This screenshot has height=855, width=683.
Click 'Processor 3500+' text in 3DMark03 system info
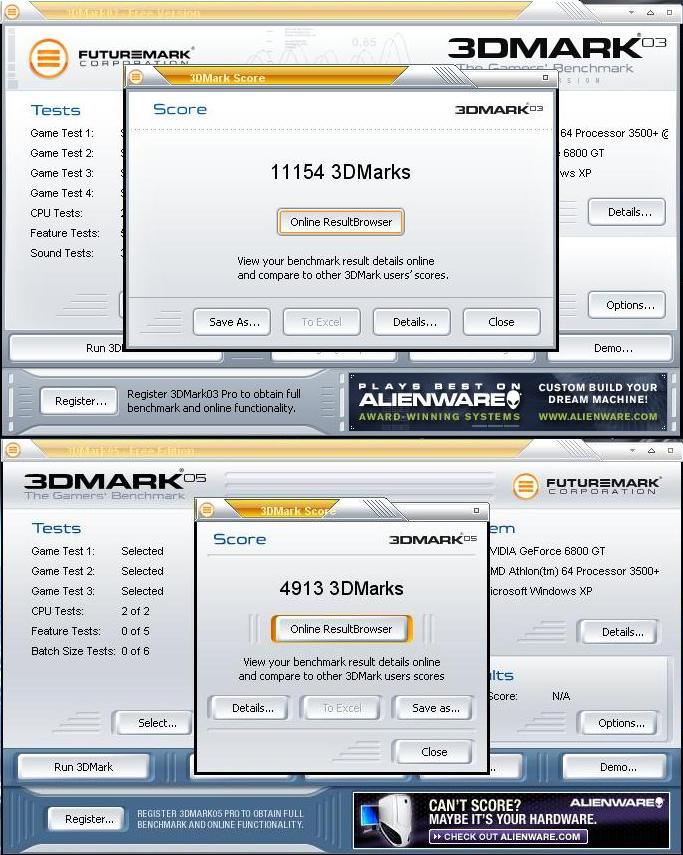tap(616, 133)
